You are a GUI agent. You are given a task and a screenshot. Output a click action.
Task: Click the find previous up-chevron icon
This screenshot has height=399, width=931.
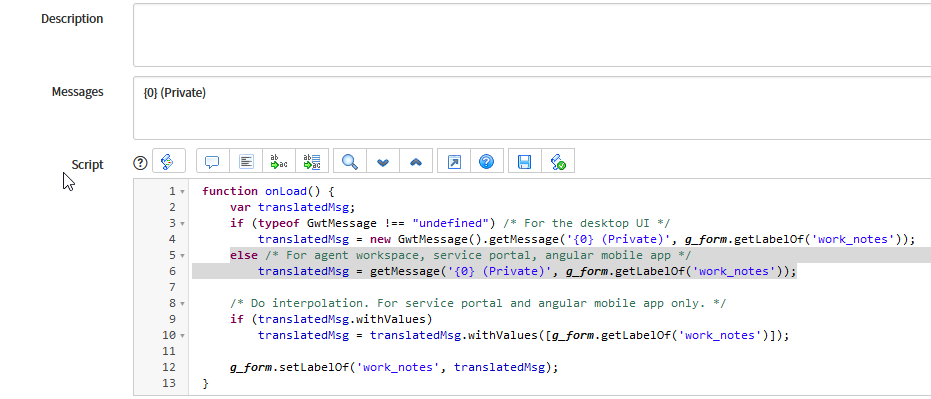(x=416, y=161)
